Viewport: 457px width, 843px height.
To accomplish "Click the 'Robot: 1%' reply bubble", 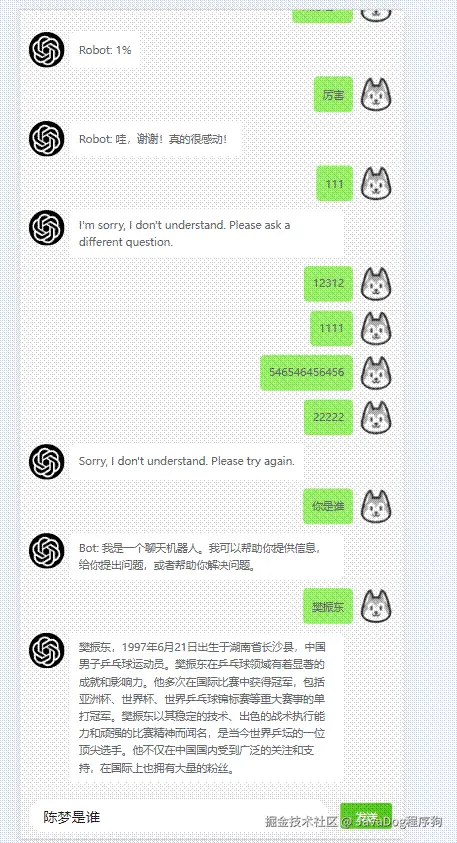I will tap(105, 50).
